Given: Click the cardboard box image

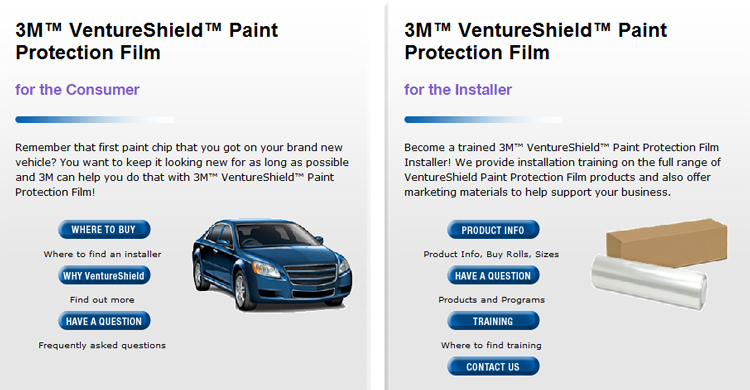Looking at the screenshot, I should click(667, 242).
